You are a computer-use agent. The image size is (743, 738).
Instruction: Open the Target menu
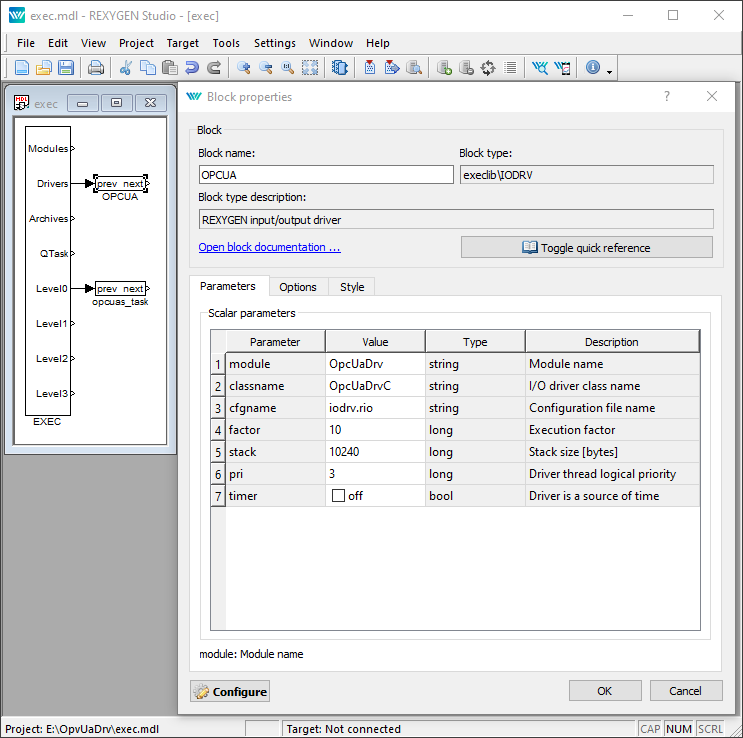(x=182, y=43)
